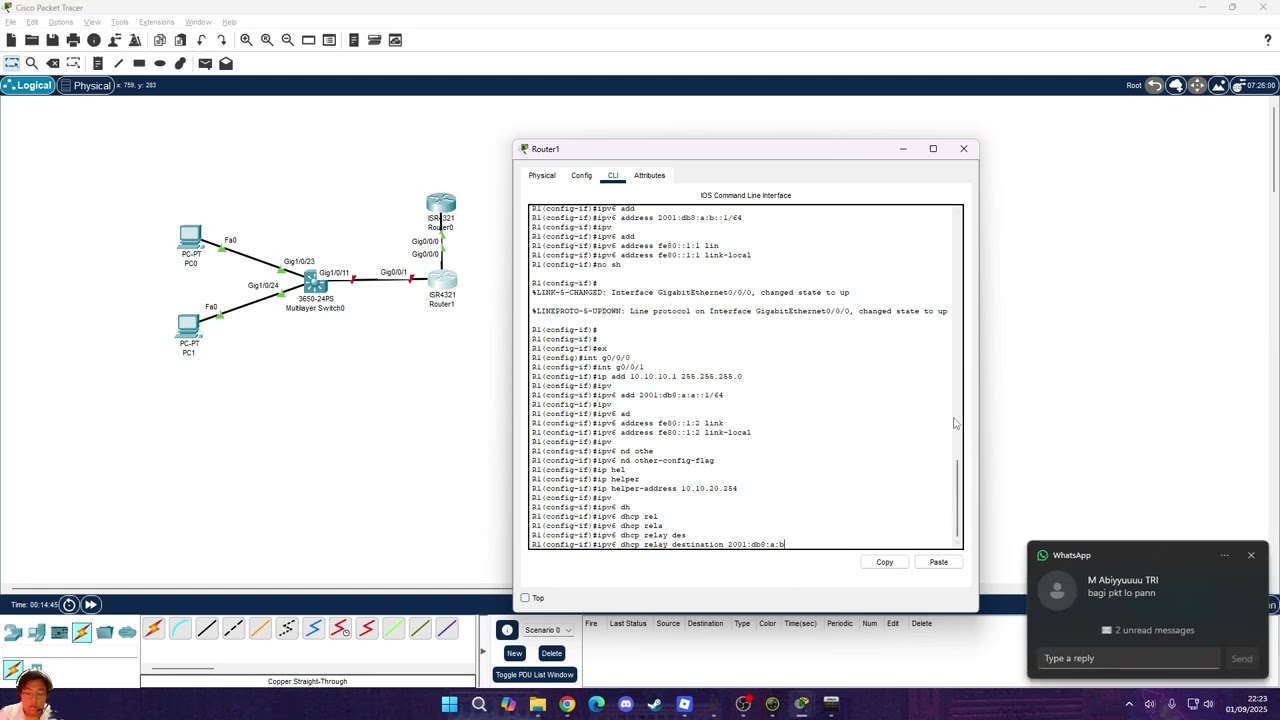Open file using the folder icon
This screenshot has height=720, width=1280.
tap(32, 40)
